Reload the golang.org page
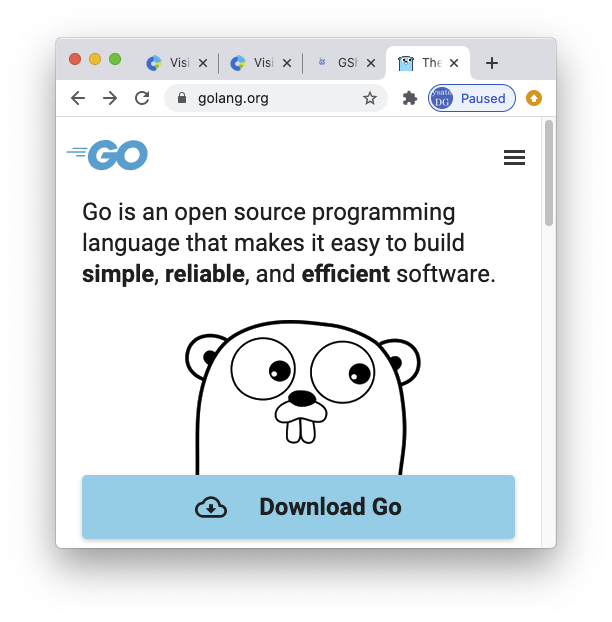This screenshot has width=612, height=622. pyautogui.click(x=142, y=98)
